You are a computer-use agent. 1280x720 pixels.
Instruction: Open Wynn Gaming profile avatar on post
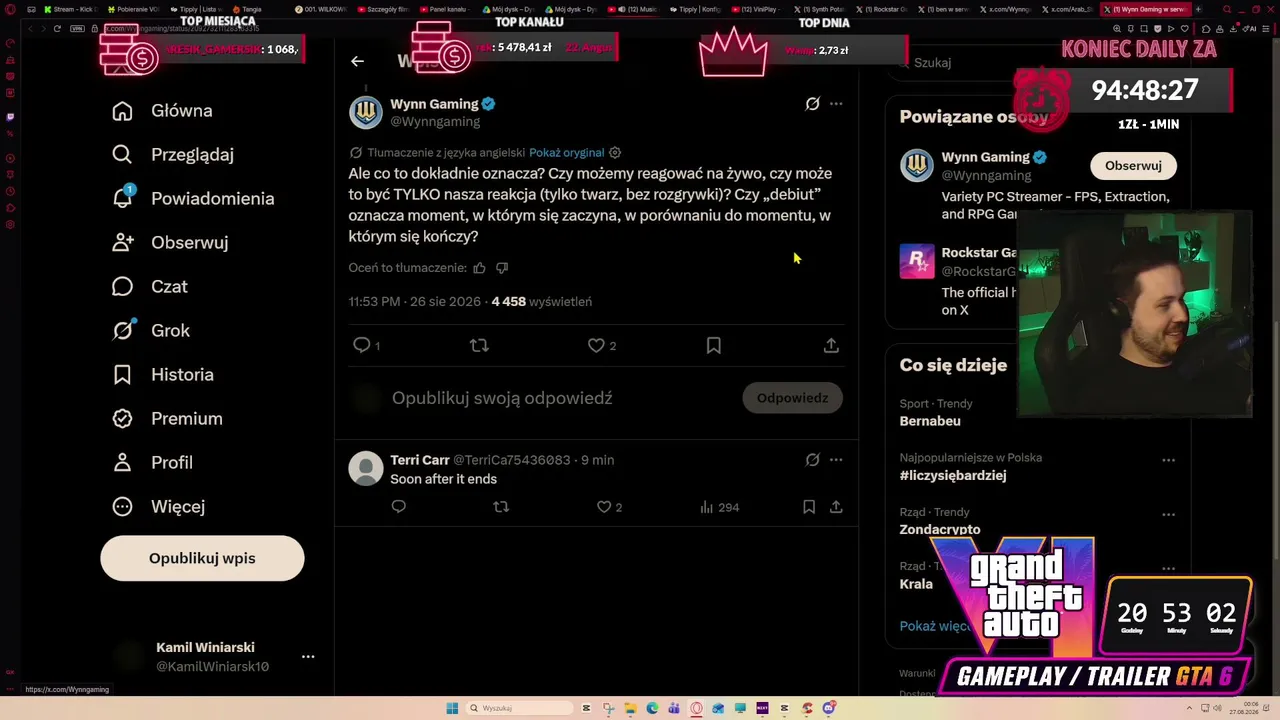pos(365,112)
